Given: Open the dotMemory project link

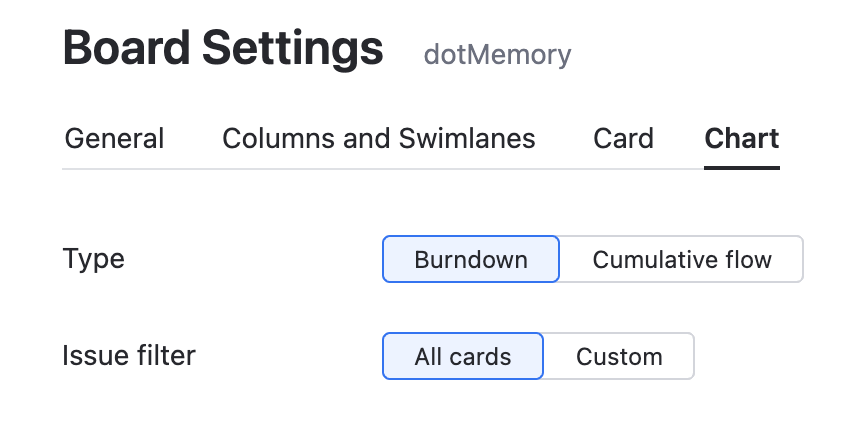Looking at the screenshot, I should [497, 53].
